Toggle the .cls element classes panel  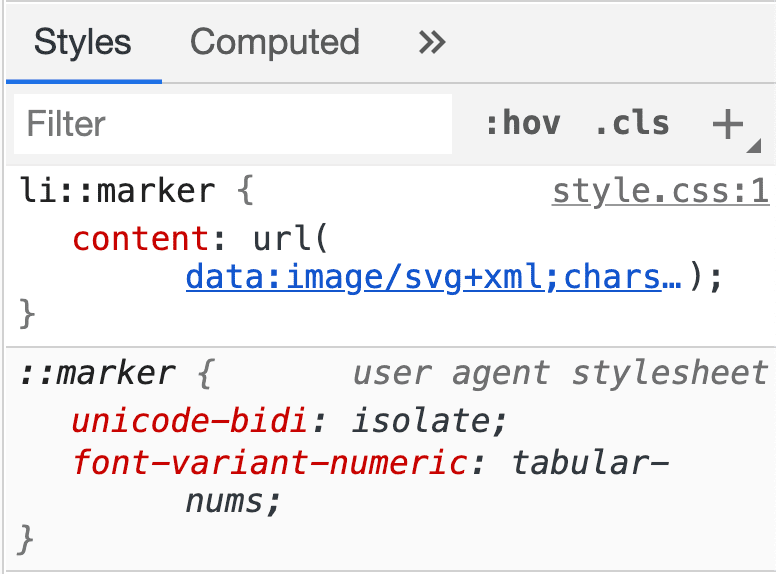(631, 124)
